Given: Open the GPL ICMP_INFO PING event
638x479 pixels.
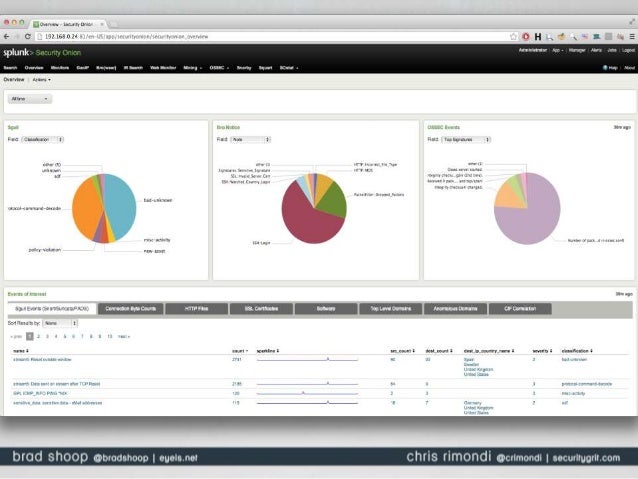Looking at the screenshot, I should click(40, 394).
